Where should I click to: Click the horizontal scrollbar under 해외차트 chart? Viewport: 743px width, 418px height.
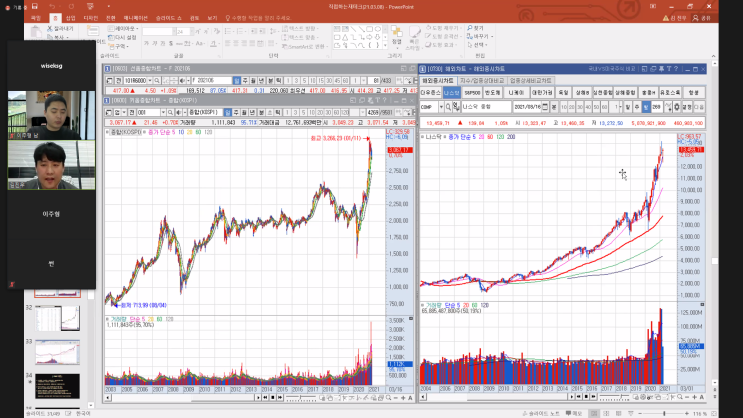[497, 397]
